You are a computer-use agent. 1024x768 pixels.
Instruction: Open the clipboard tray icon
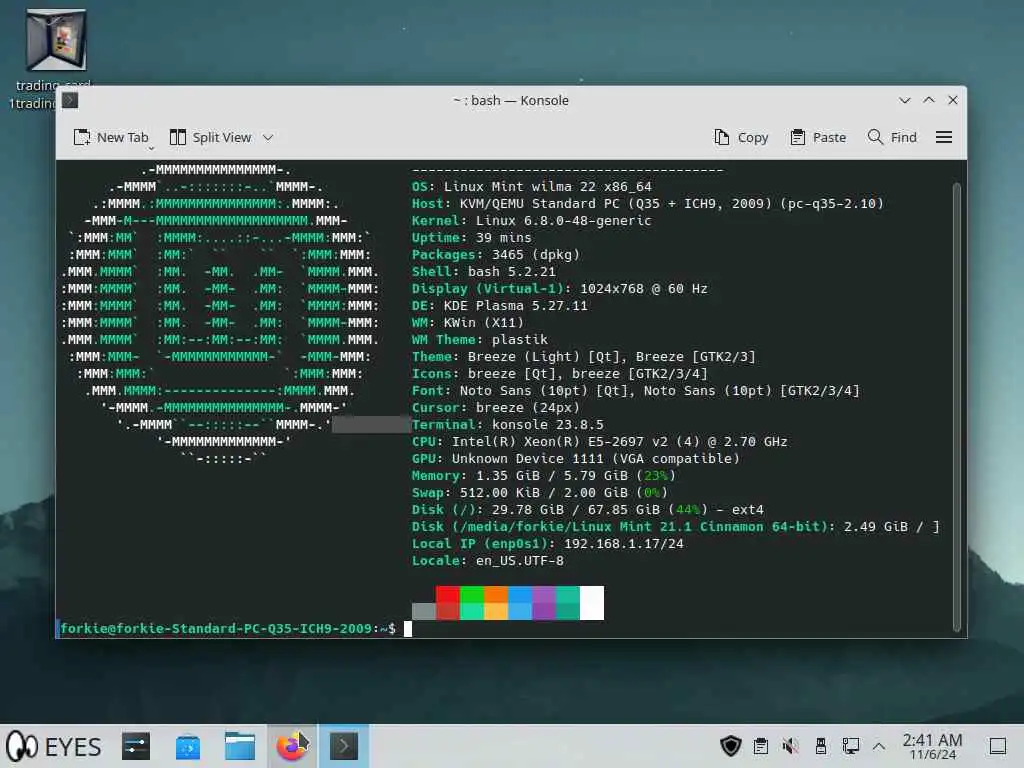pos(761,746)
